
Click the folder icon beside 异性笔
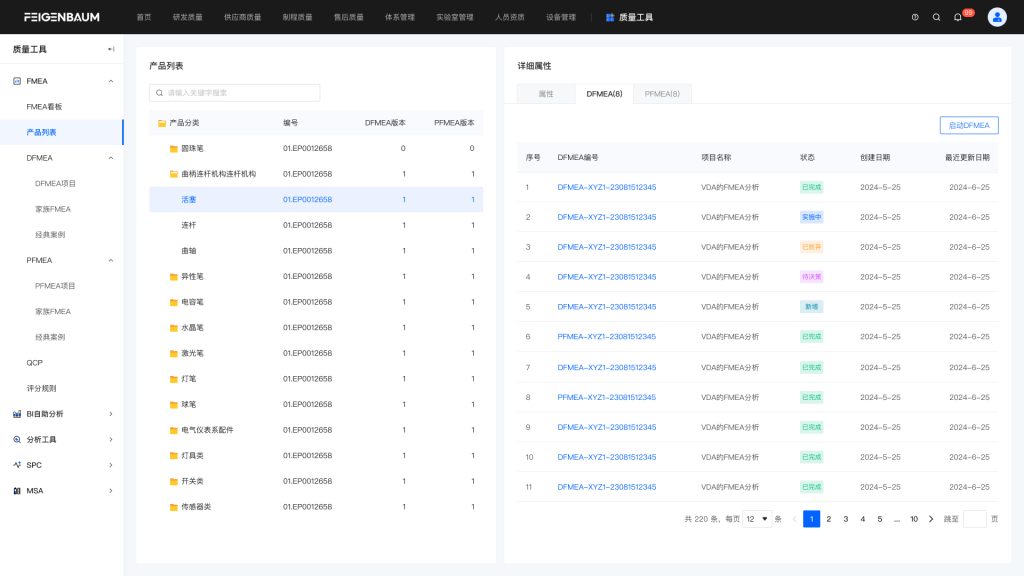click(x=174, y=277)
